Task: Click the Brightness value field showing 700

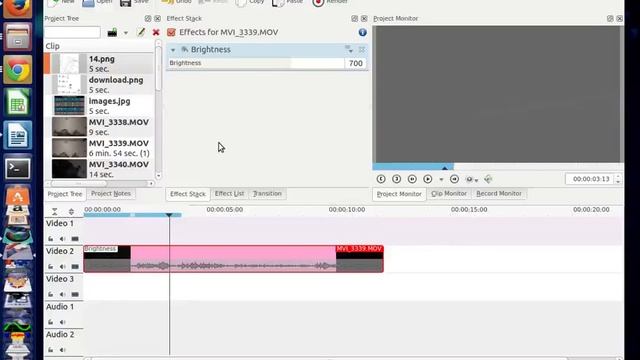Action: [x=356, y=63]
